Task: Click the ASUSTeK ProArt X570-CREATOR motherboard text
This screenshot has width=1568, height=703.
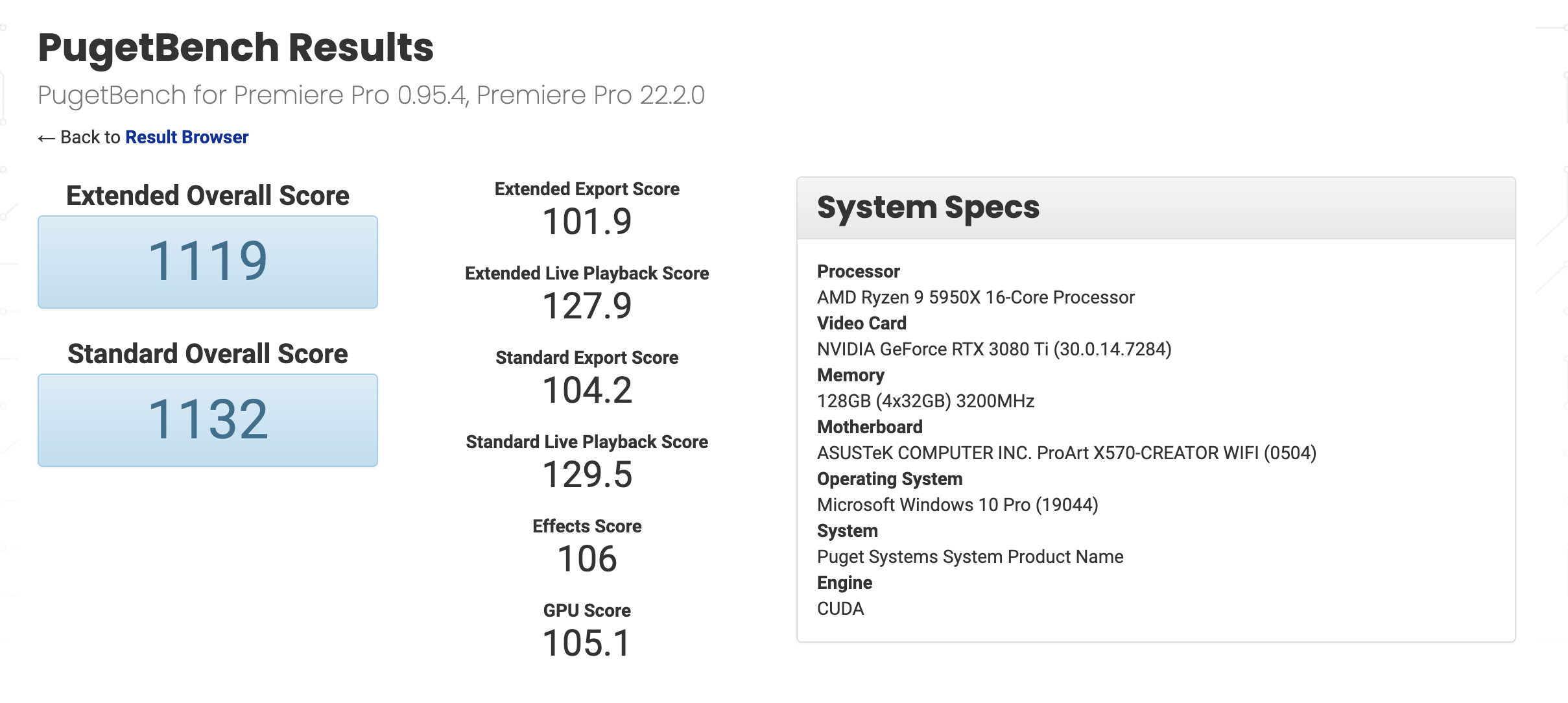Action: [1066, 453]
